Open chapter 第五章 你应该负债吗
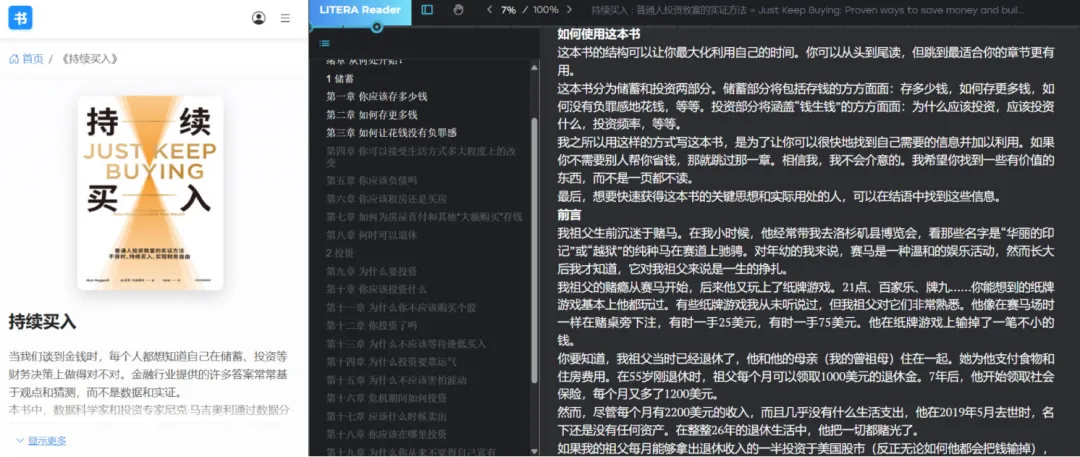Viewport: 1080px width, 457px height. (372, 181)
